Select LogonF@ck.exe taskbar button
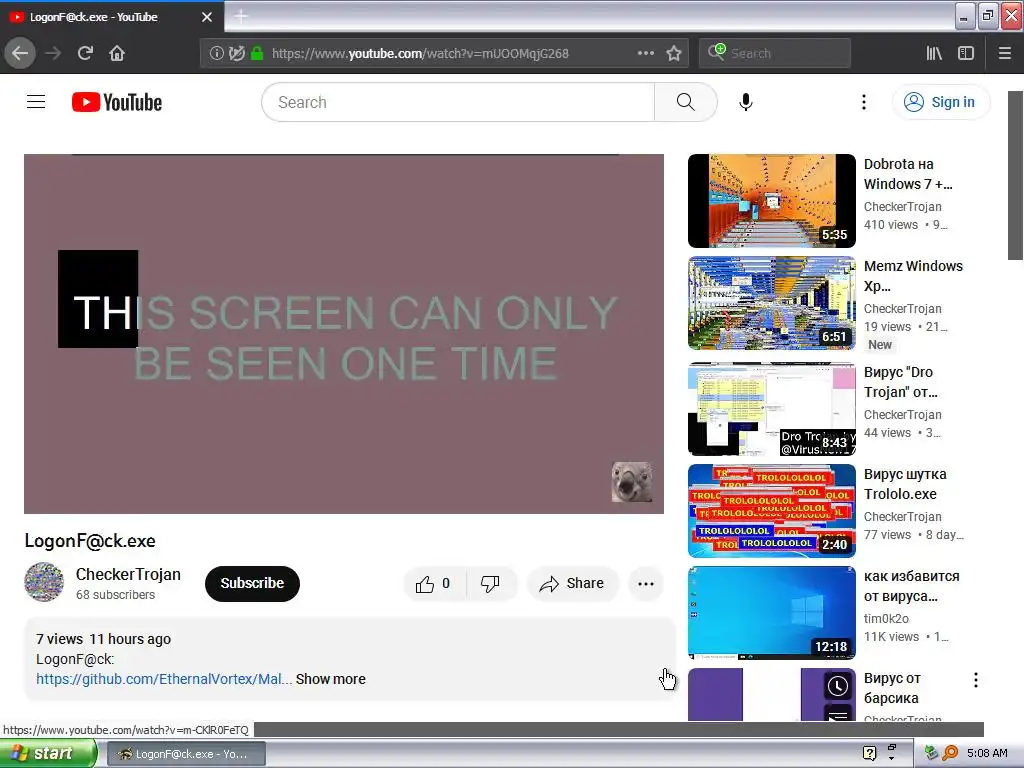This screenshot has height=768, width=1024. (x=185, y=754)
